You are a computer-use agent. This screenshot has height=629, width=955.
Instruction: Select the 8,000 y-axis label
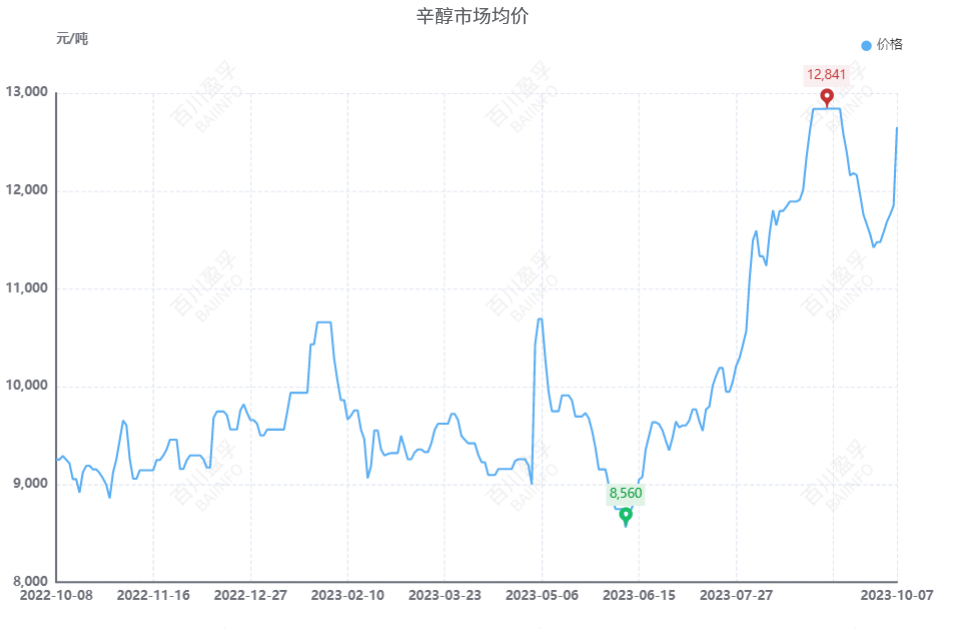(x=30, y=581)
